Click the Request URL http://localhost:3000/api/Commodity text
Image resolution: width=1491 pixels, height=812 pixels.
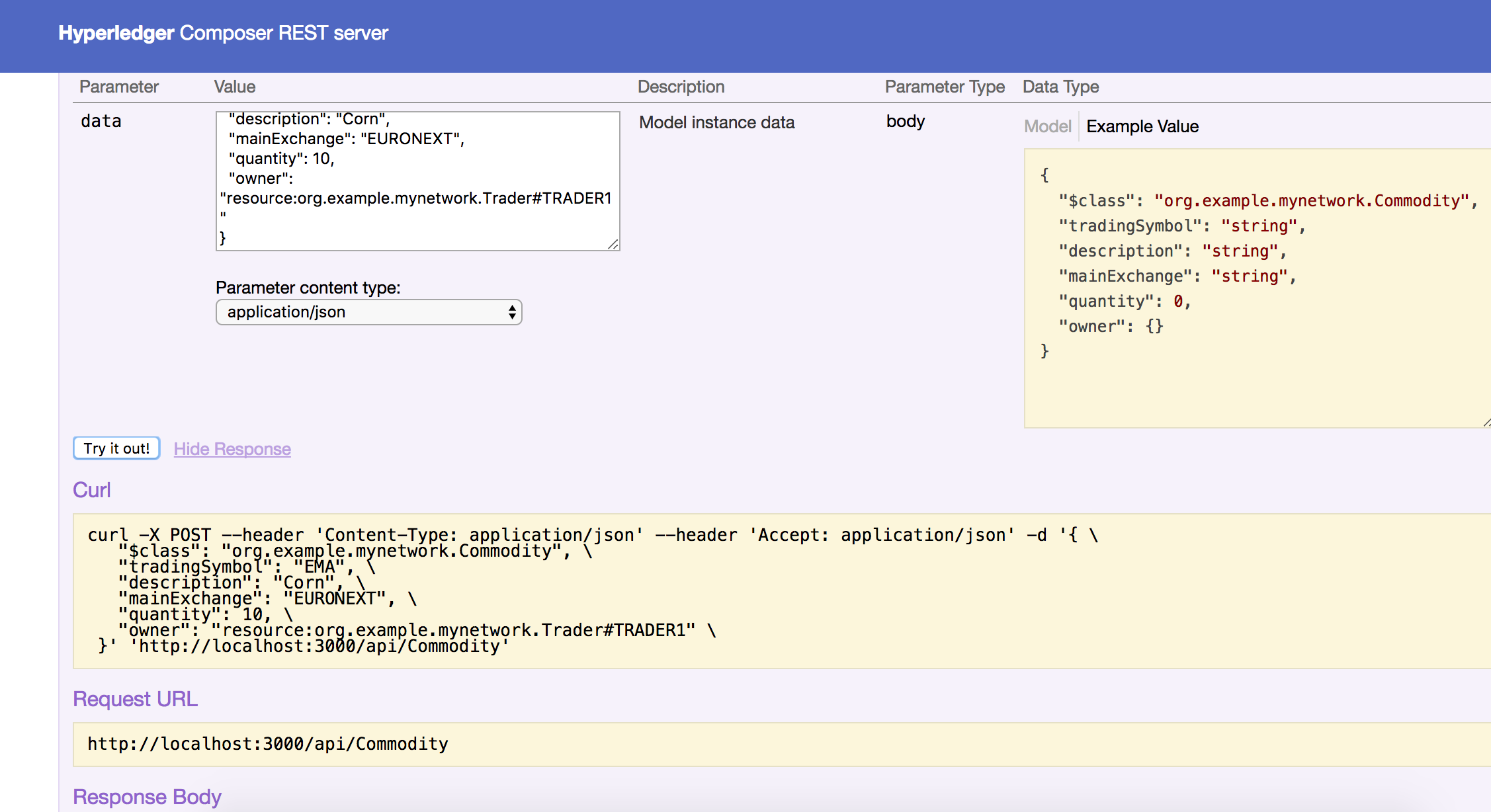tap(268, 744)
